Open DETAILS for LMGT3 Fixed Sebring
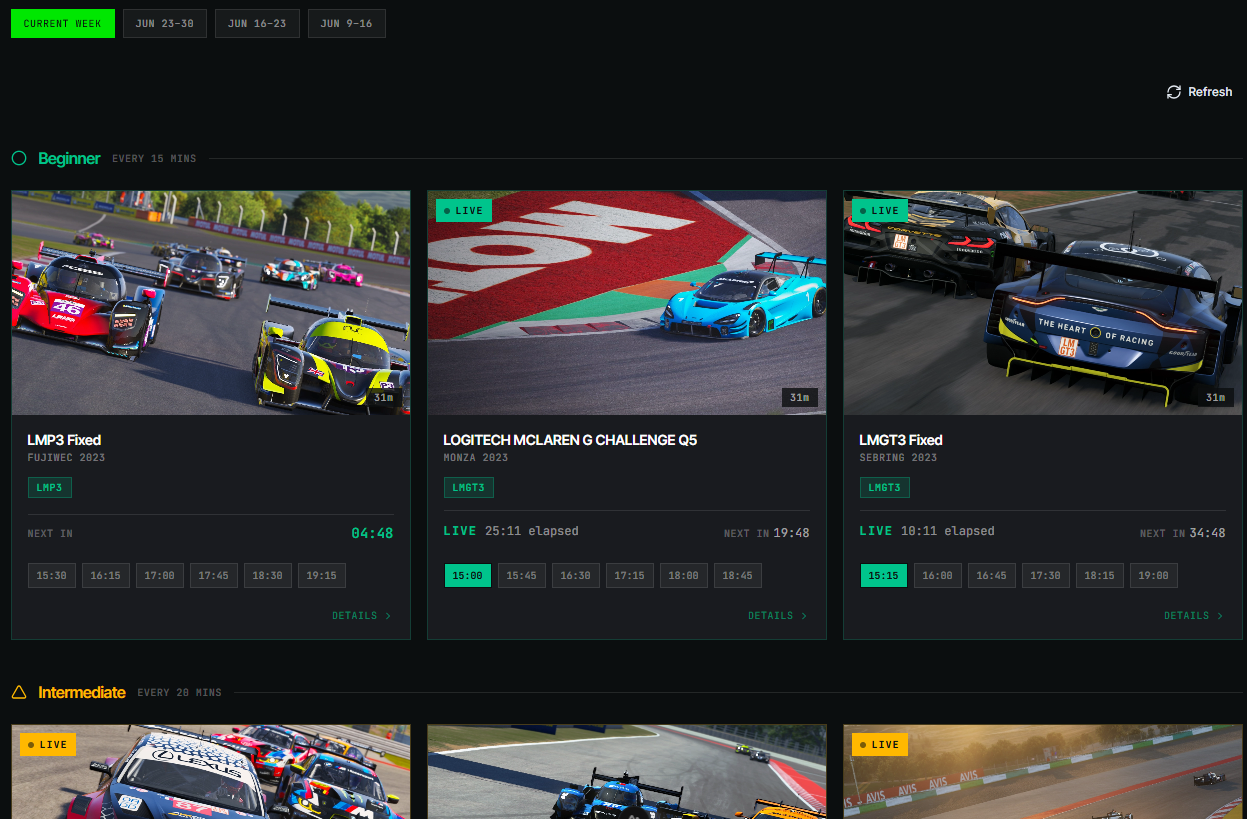This screenshot has height=819, width=1247. (x=1193, y=616)
